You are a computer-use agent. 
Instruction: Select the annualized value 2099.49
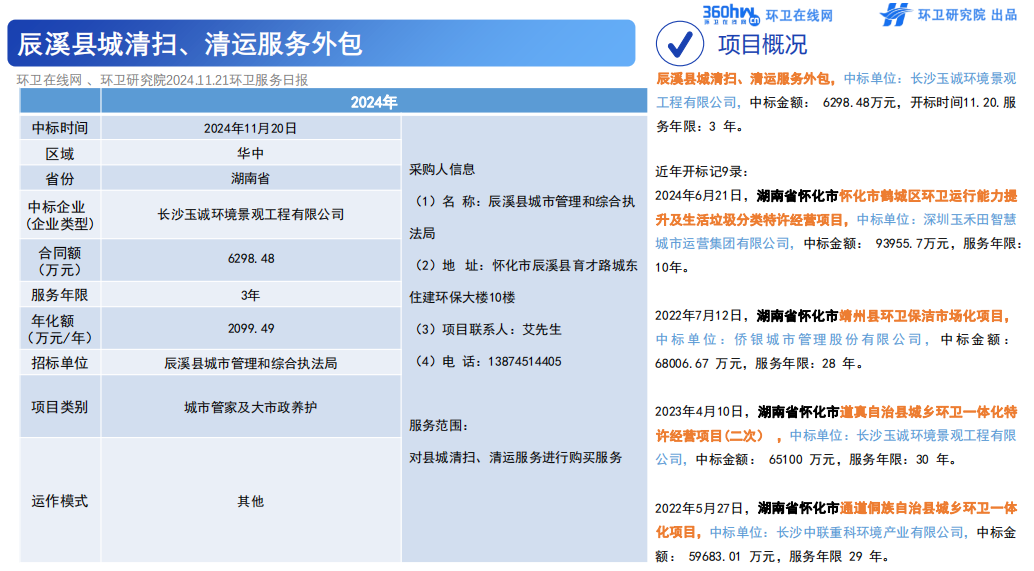coord(251,328)
